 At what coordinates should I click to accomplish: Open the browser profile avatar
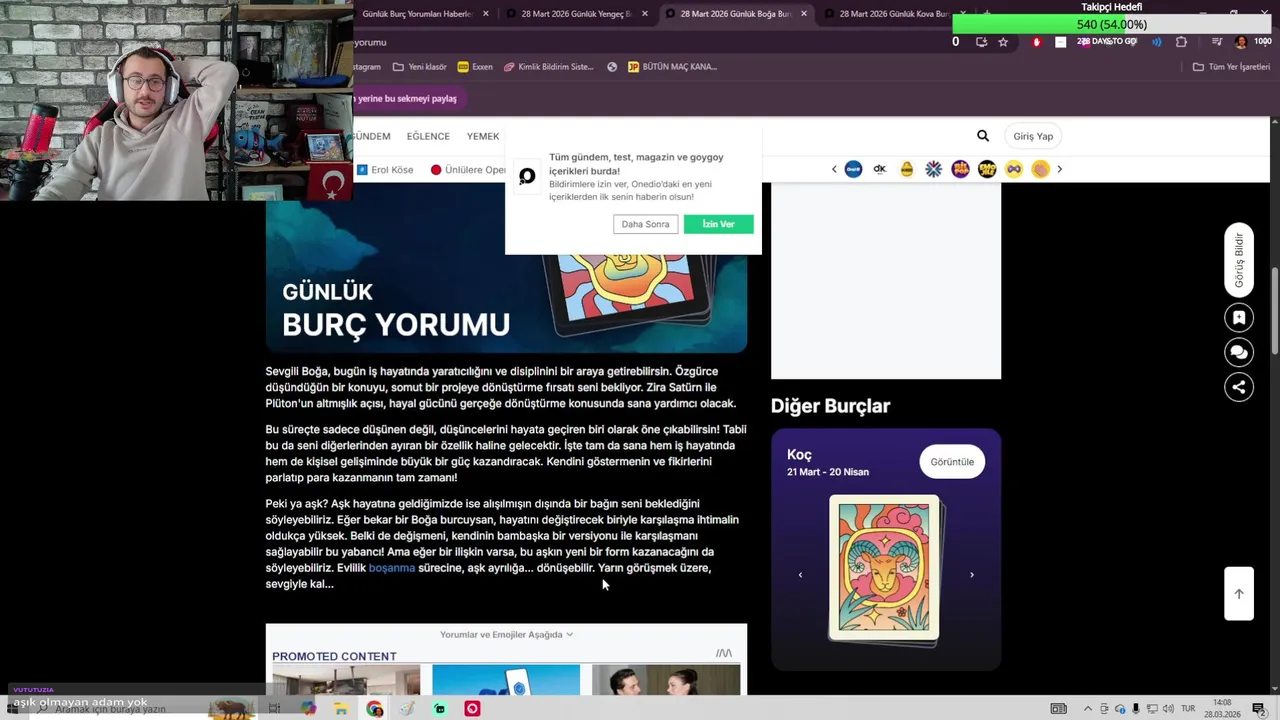coord(1240,42)
